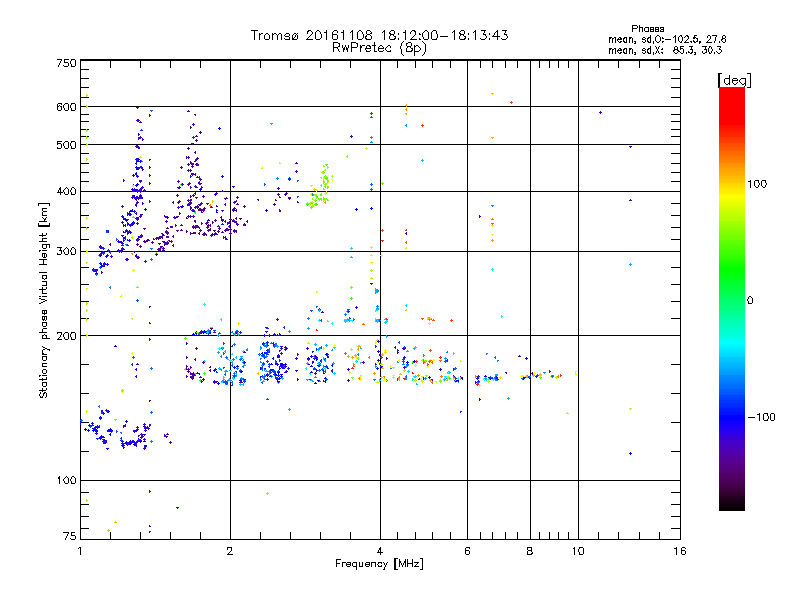The image size is (800, 600).
Task: Click the x-axis tick label '6'
Action: (467, 551)
